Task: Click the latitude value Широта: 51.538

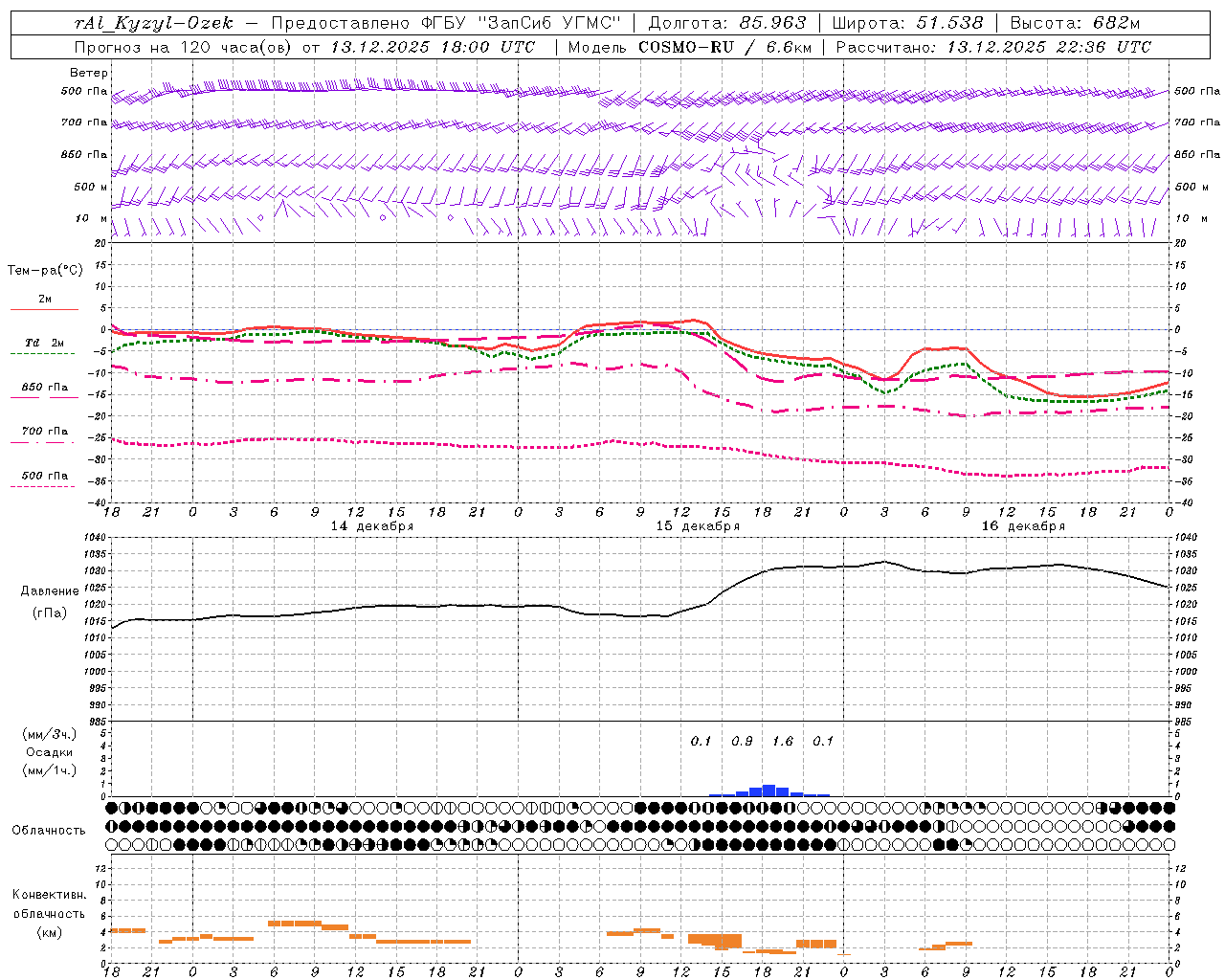Action: click(907, 23)
